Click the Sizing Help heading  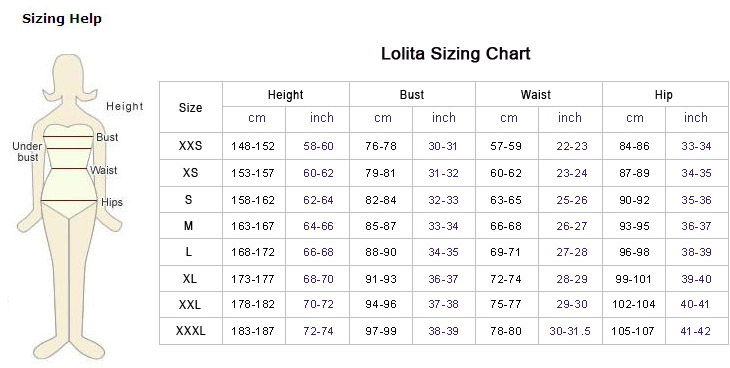click(62, 19)
